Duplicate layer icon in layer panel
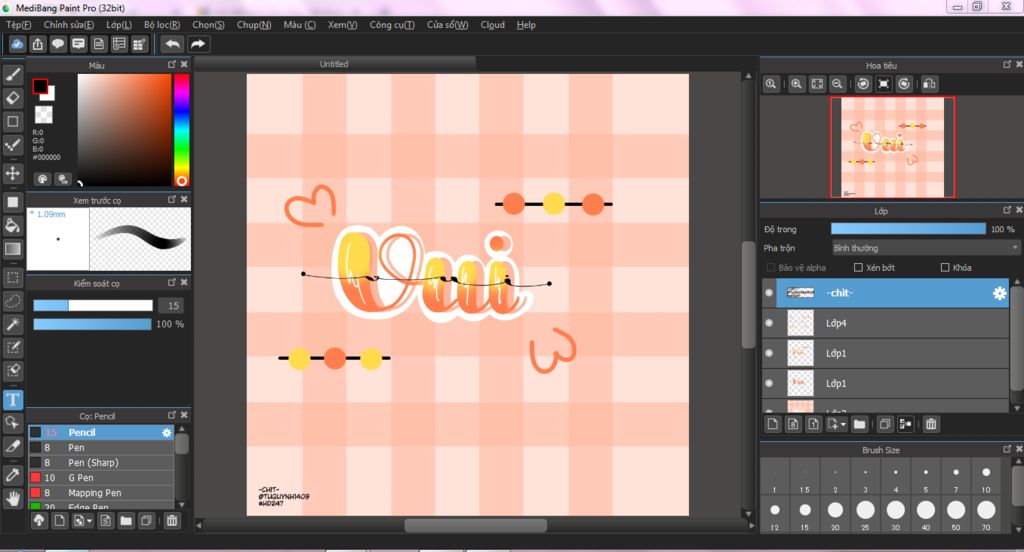 [x=884, y=424]
